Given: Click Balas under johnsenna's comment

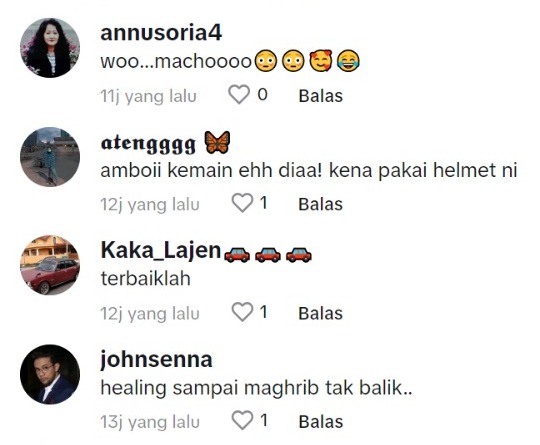Looking at the screenshot, I should pos(321,422).
